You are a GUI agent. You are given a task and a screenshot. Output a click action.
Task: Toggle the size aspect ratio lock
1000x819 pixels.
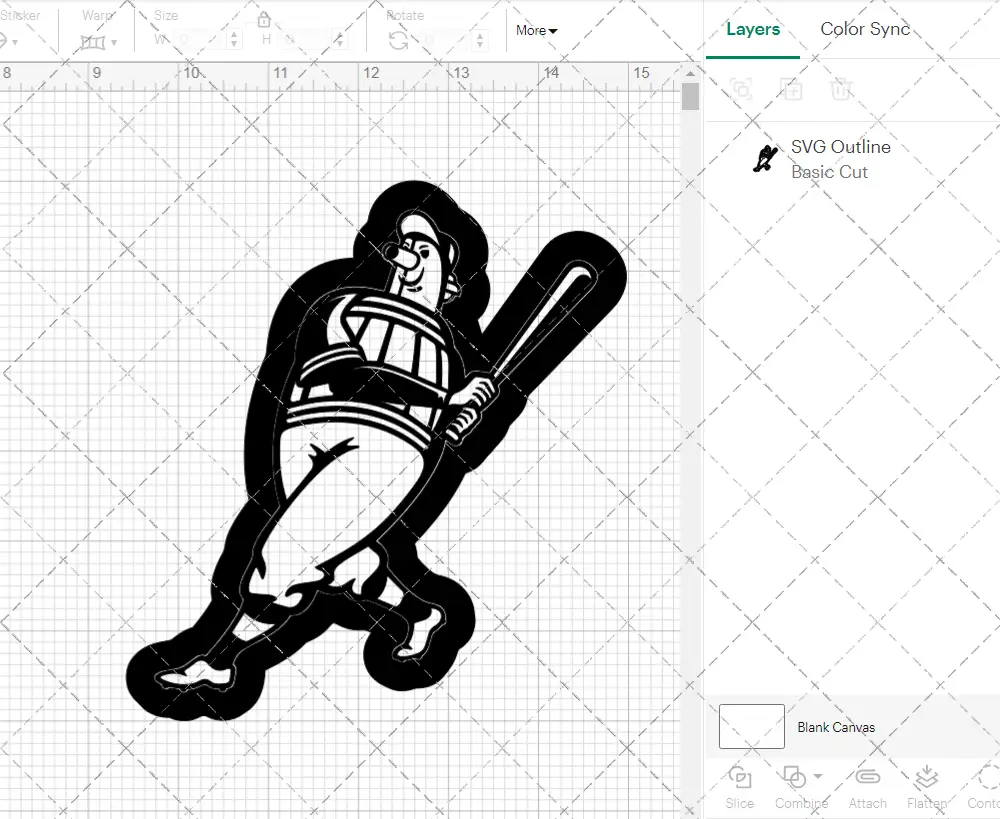(264, 19)
